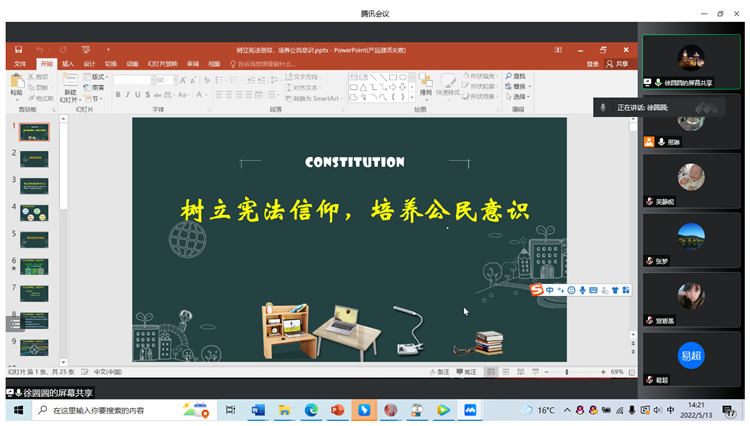Click the Windows Start button
The image size is (750, 426).
19,410
